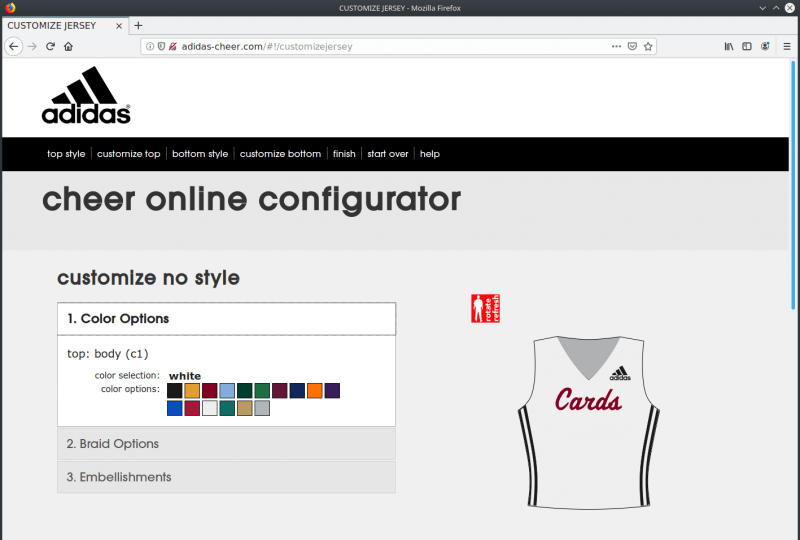The image size is (800, 540).
Task: Pick the white color swatch
Action: coord(209,408)
